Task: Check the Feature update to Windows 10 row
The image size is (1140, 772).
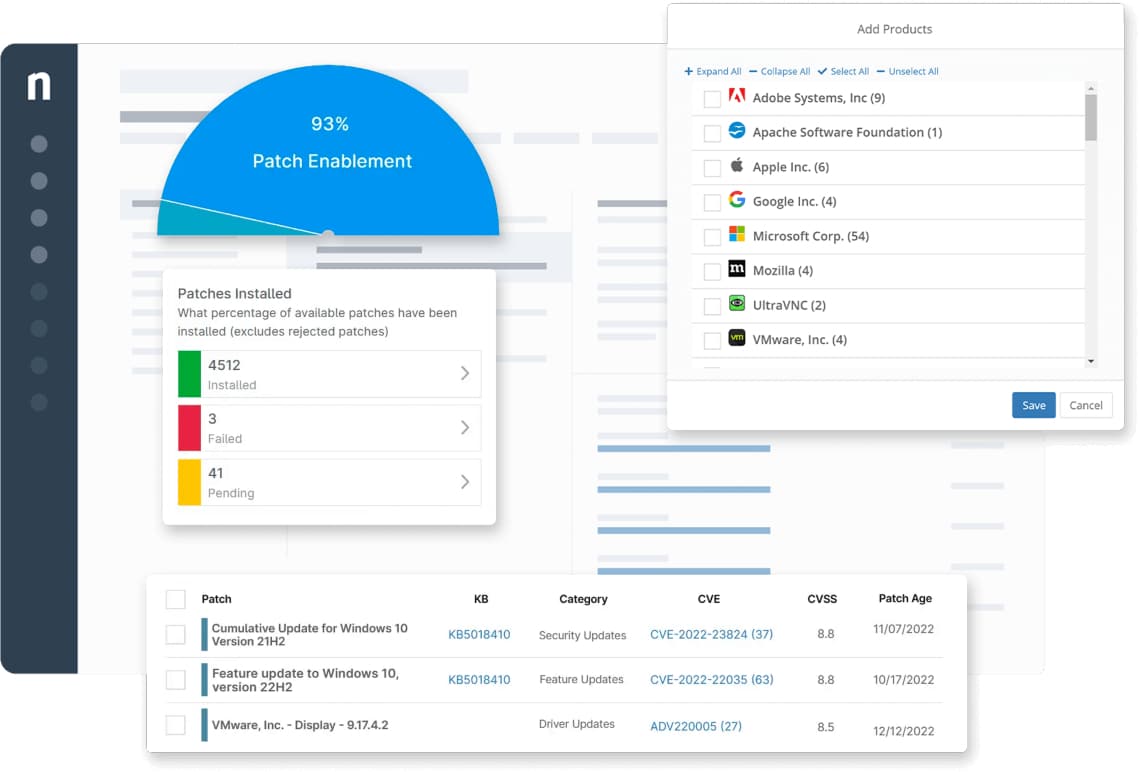Action: (176, 680)
